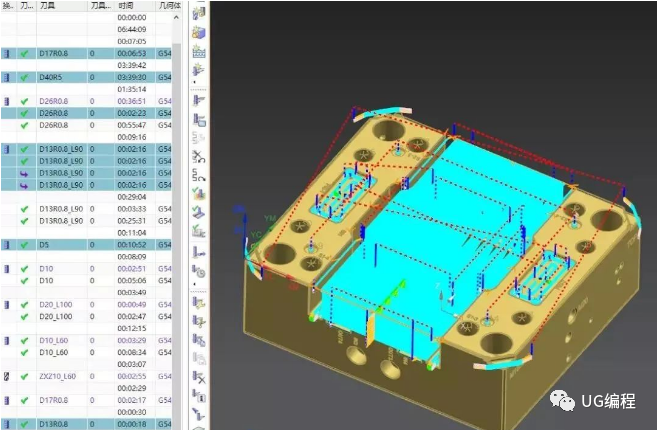This screenshot has height=430, width=657.
Task: Click tool-change icon in the ZXZ10_L60 row
Action: click(6, 376)
